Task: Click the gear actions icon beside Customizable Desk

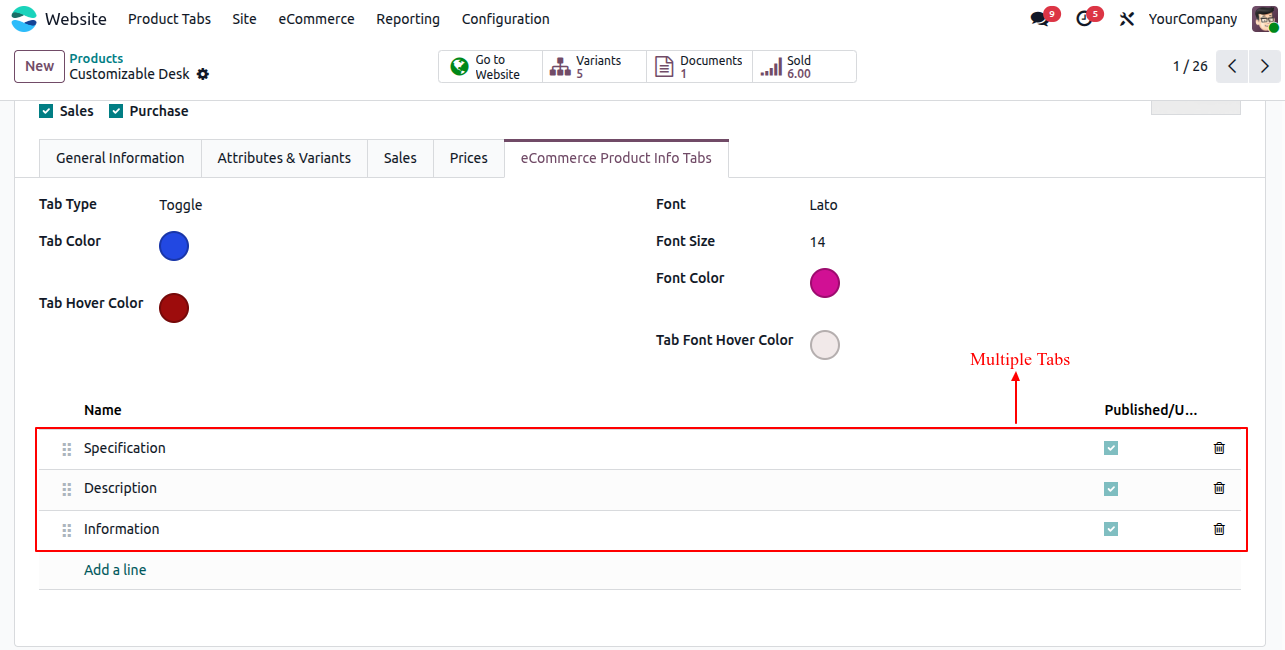Action: tap(203, 74)
